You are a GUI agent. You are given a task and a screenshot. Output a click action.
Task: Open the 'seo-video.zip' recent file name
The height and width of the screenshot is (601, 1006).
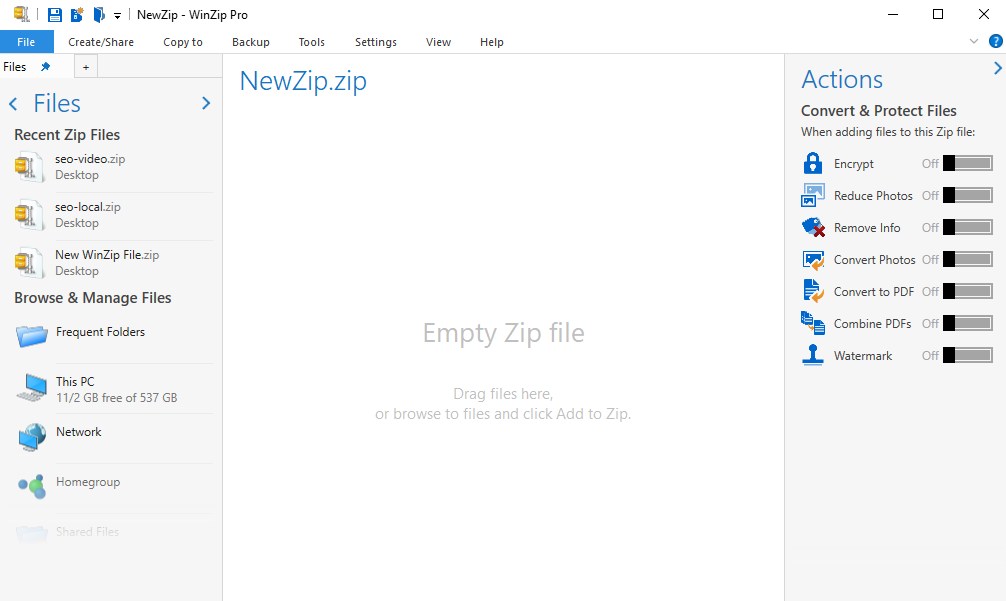90,158
